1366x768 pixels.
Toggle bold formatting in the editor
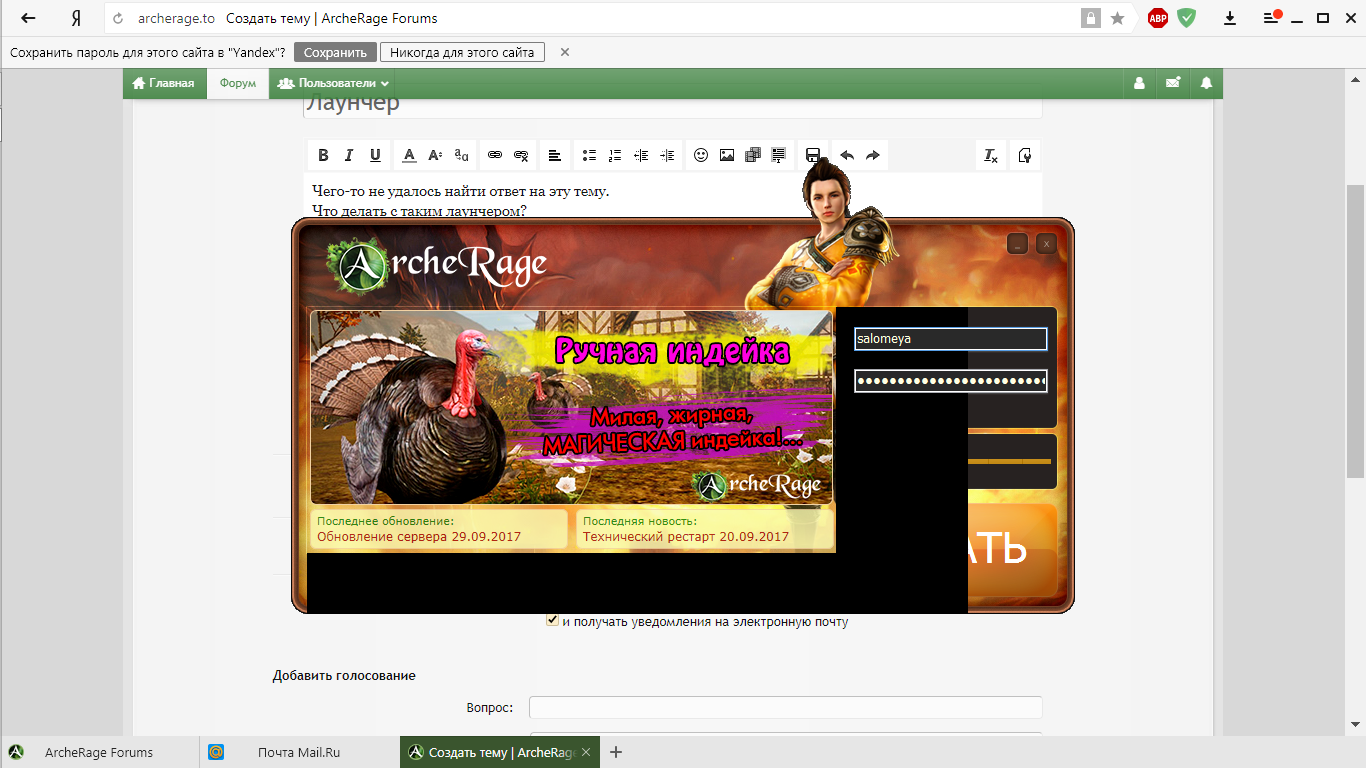click(323, 155)
